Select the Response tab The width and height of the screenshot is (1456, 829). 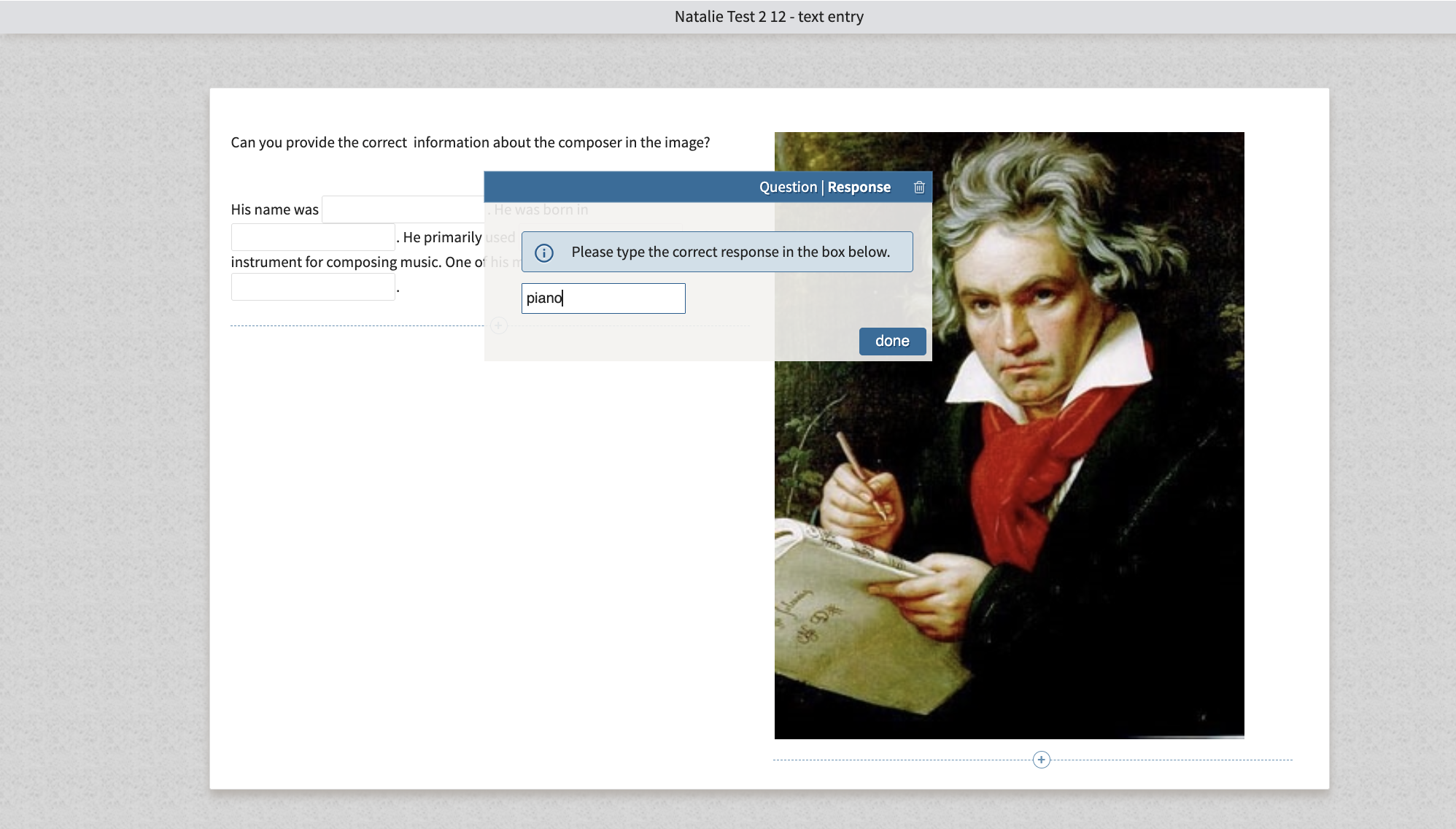coord(859,187)
